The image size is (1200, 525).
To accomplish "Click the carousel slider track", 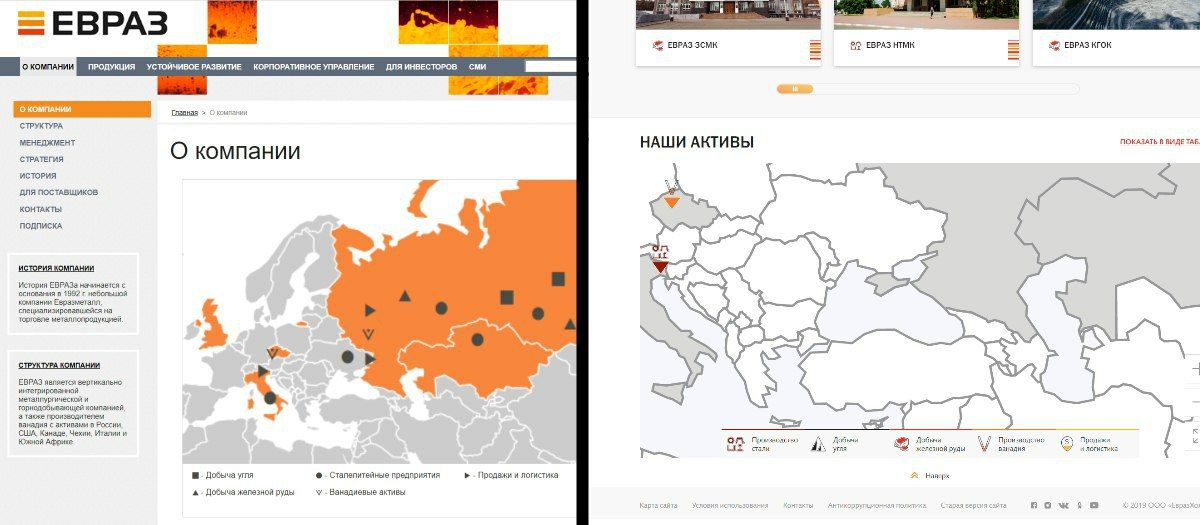I will (928, 89).
